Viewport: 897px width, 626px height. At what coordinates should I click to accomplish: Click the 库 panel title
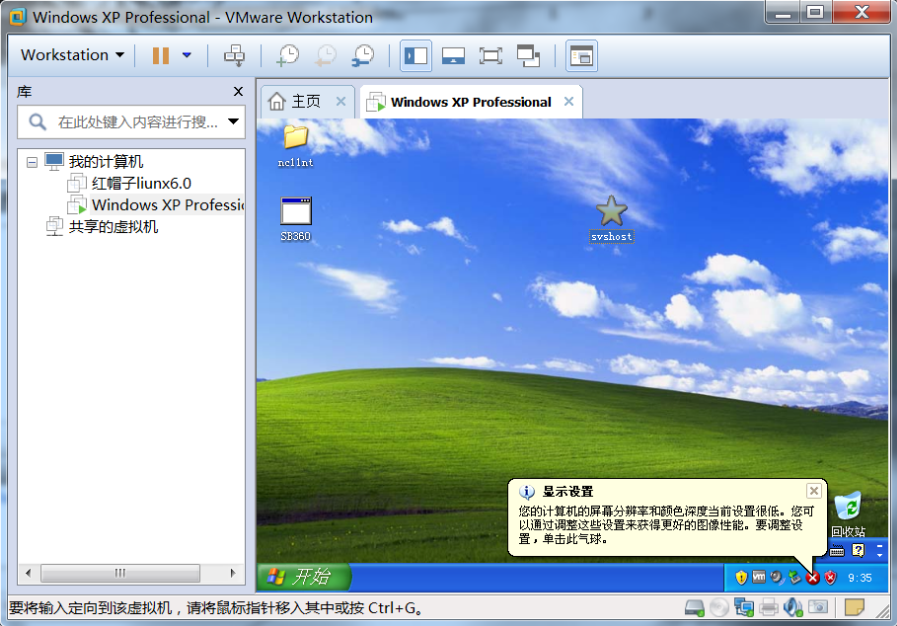(x=25, y=92)
